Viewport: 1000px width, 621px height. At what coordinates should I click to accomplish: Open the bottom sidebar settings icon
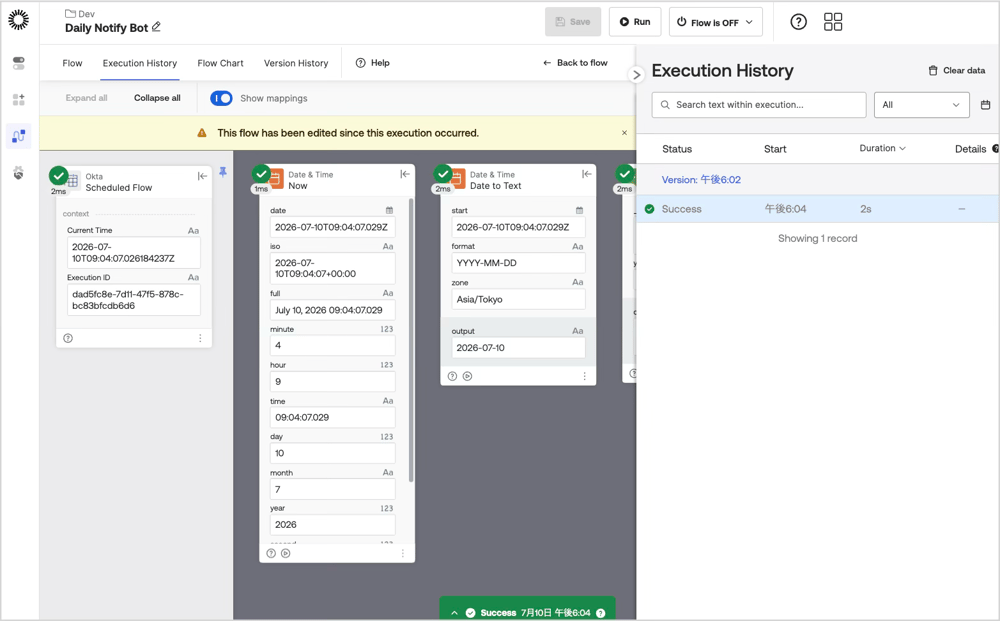point(18,173)
